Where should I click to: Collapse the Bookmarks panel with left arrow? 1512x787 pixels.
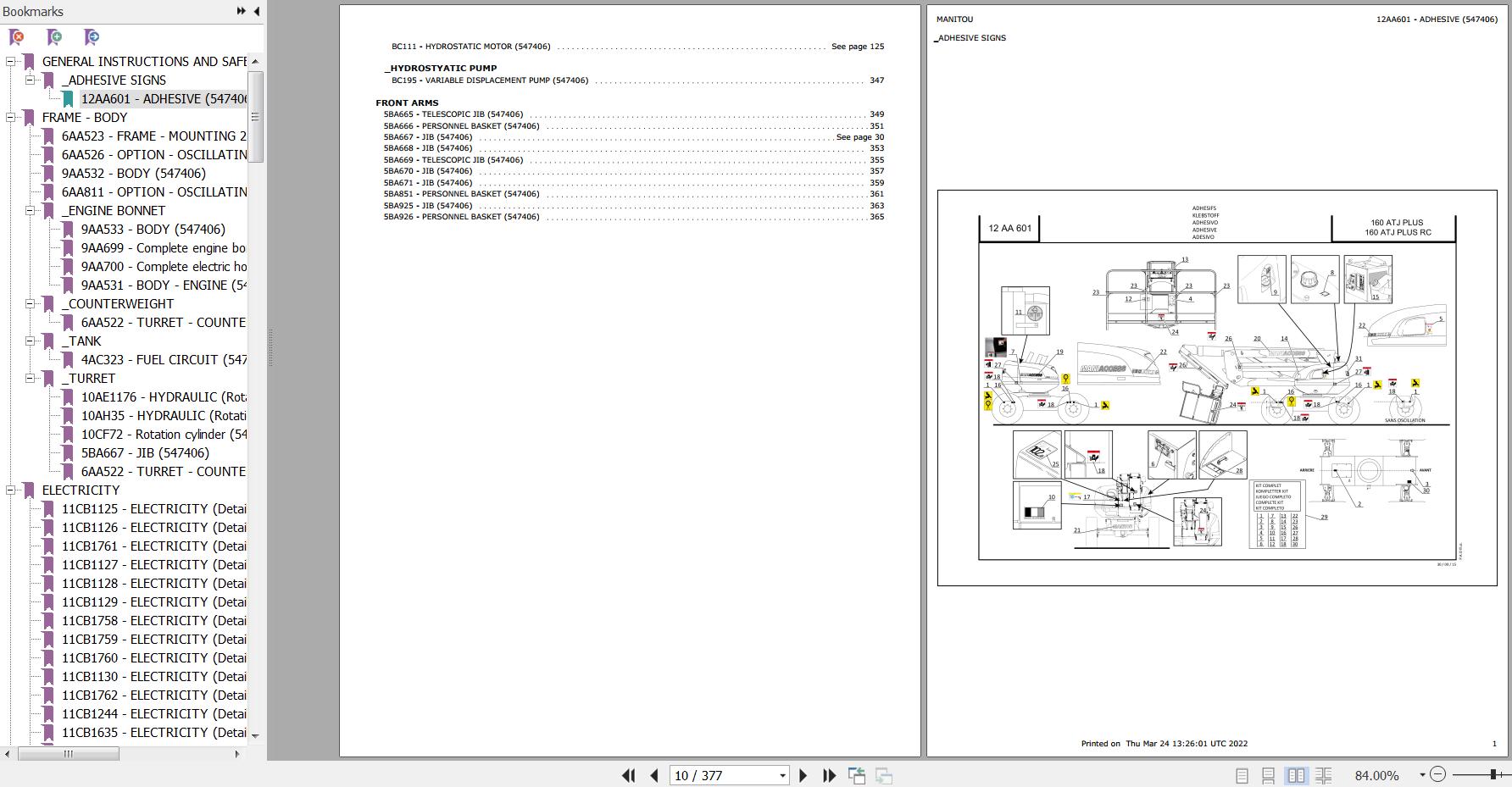tap(257, 11)
